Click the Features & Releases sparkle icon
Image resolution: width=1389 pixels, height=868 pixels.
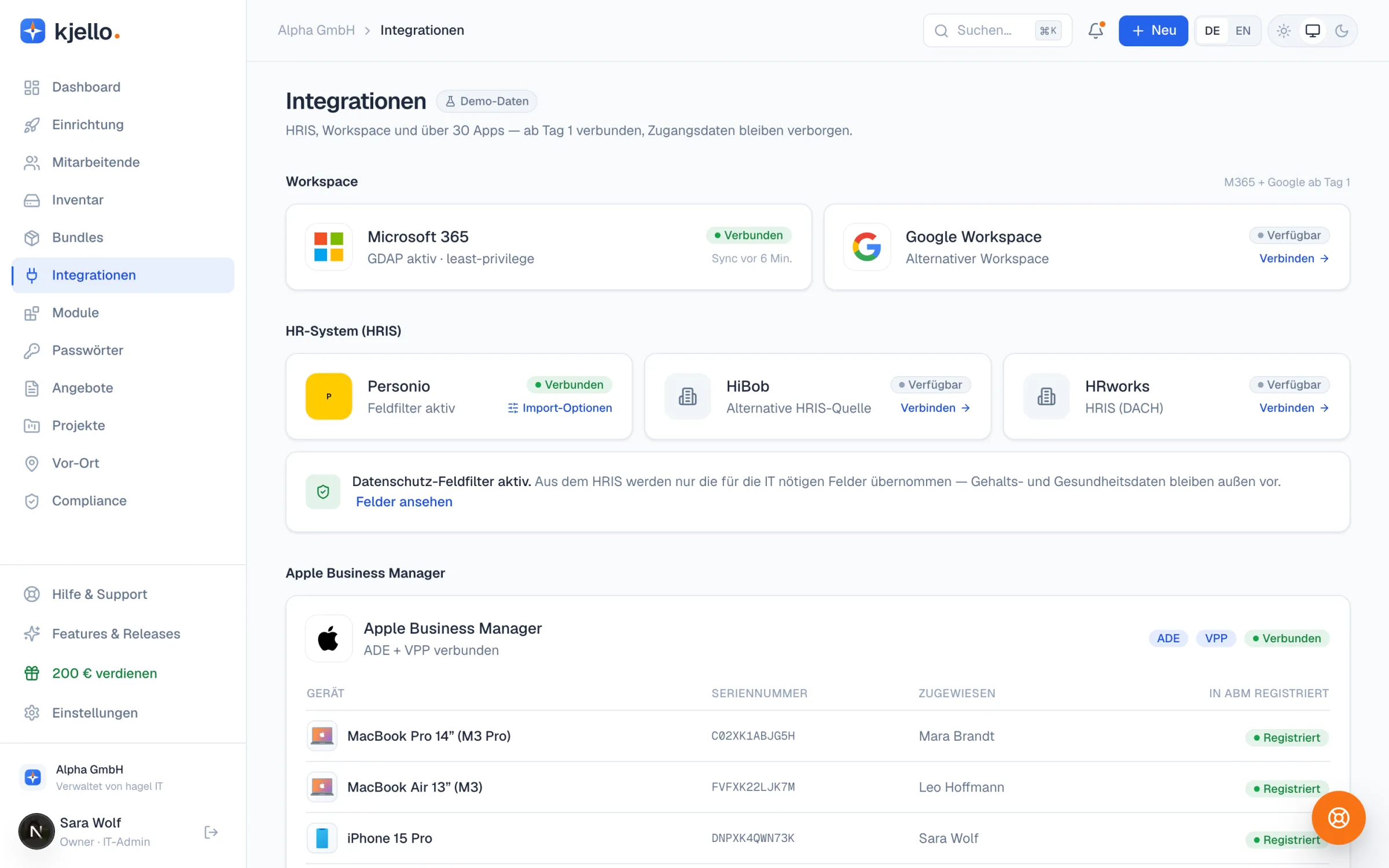[32, 634]
